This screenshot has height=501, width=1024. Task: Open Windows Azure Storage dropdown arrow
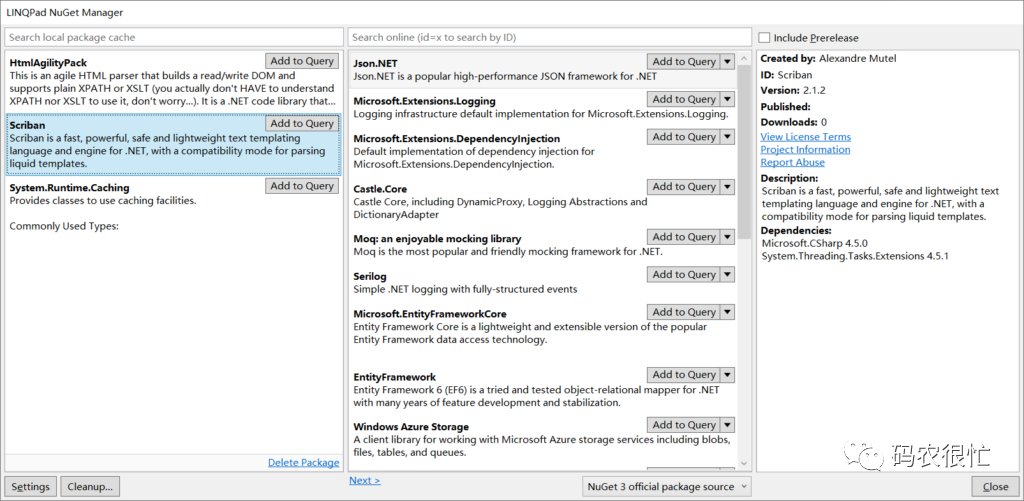click(x=728, y=425)
